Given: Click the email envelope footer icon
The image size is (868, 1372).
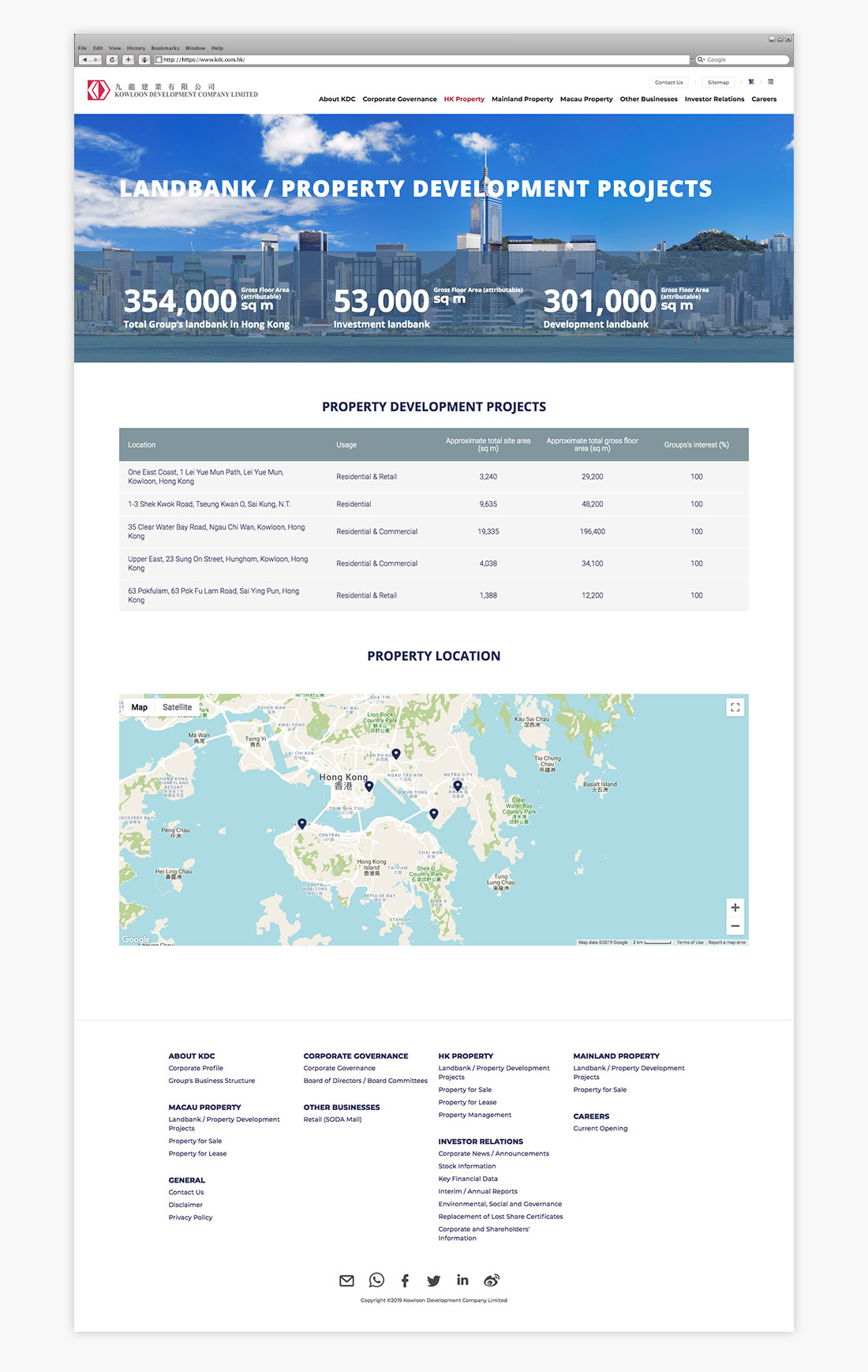Looking at the screenshot, I should [x=346, y=1280].
